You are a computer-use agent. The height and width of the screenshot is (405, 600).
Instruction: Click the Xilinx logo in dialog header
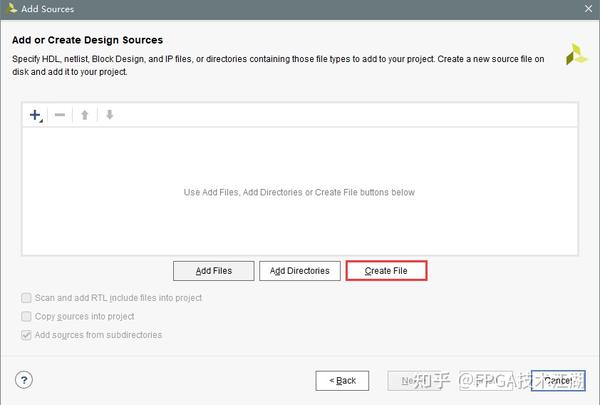pos(577,54)
